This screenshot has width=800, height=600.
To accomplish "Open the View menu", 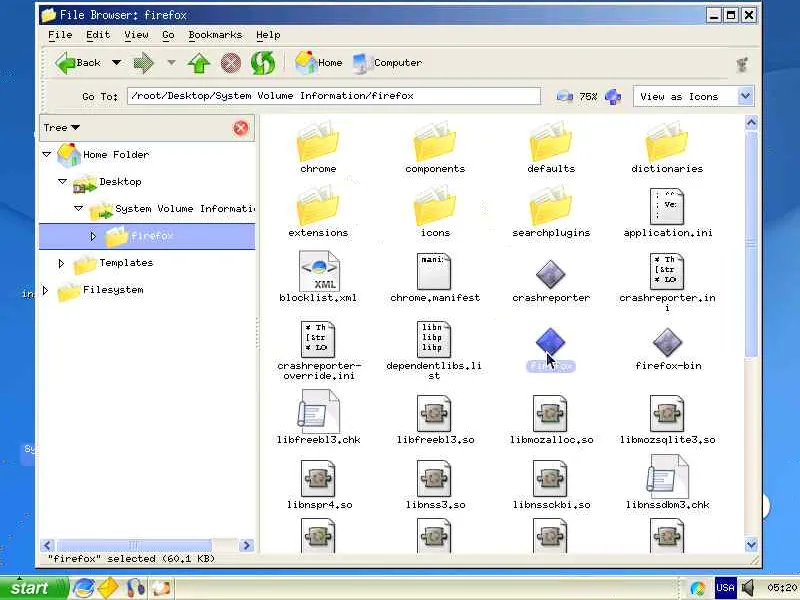I will [136, 35].
